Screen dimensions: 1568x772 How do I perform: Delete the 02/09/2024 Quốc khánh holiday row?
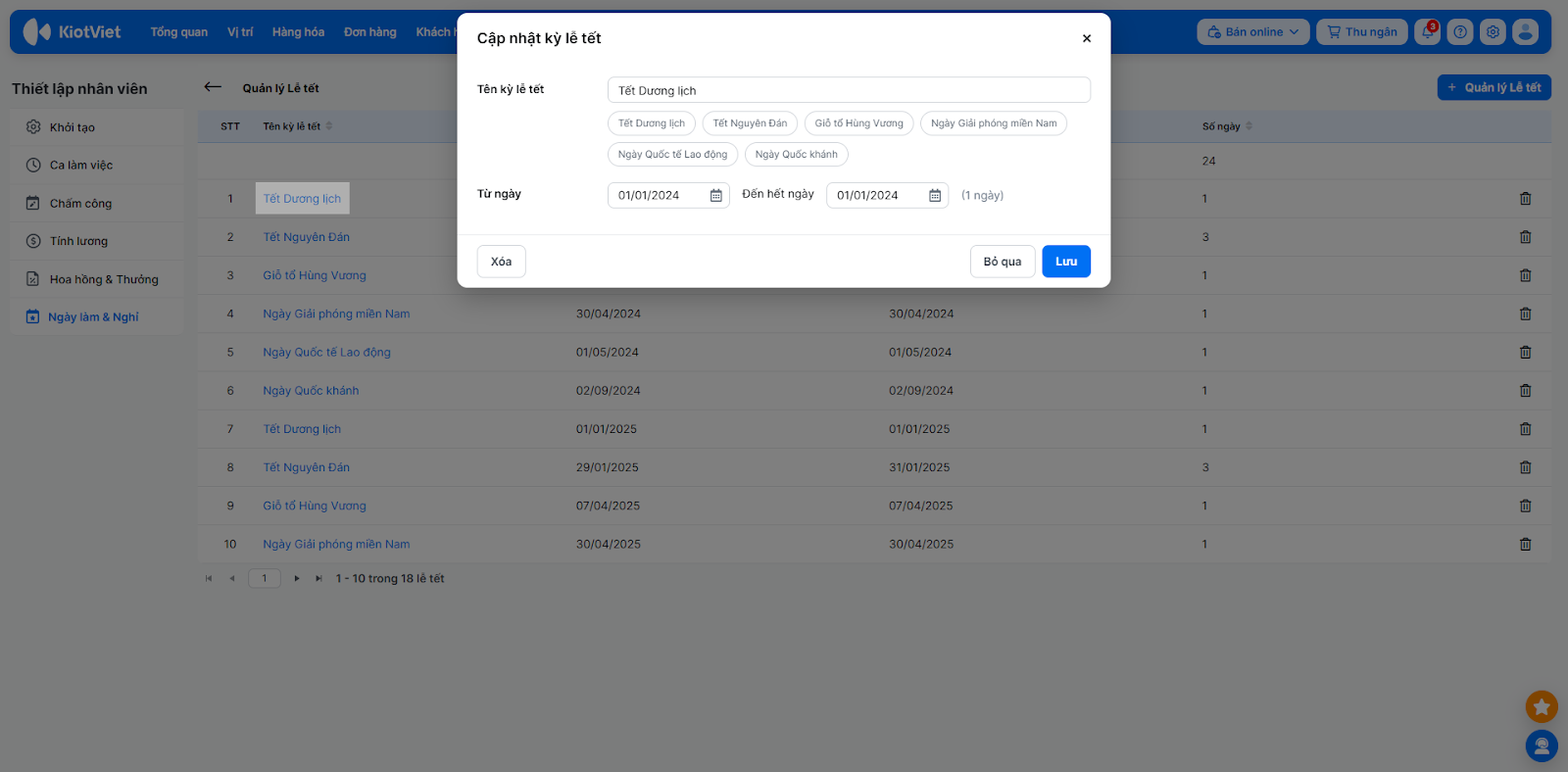click(x=1525, y=391)
